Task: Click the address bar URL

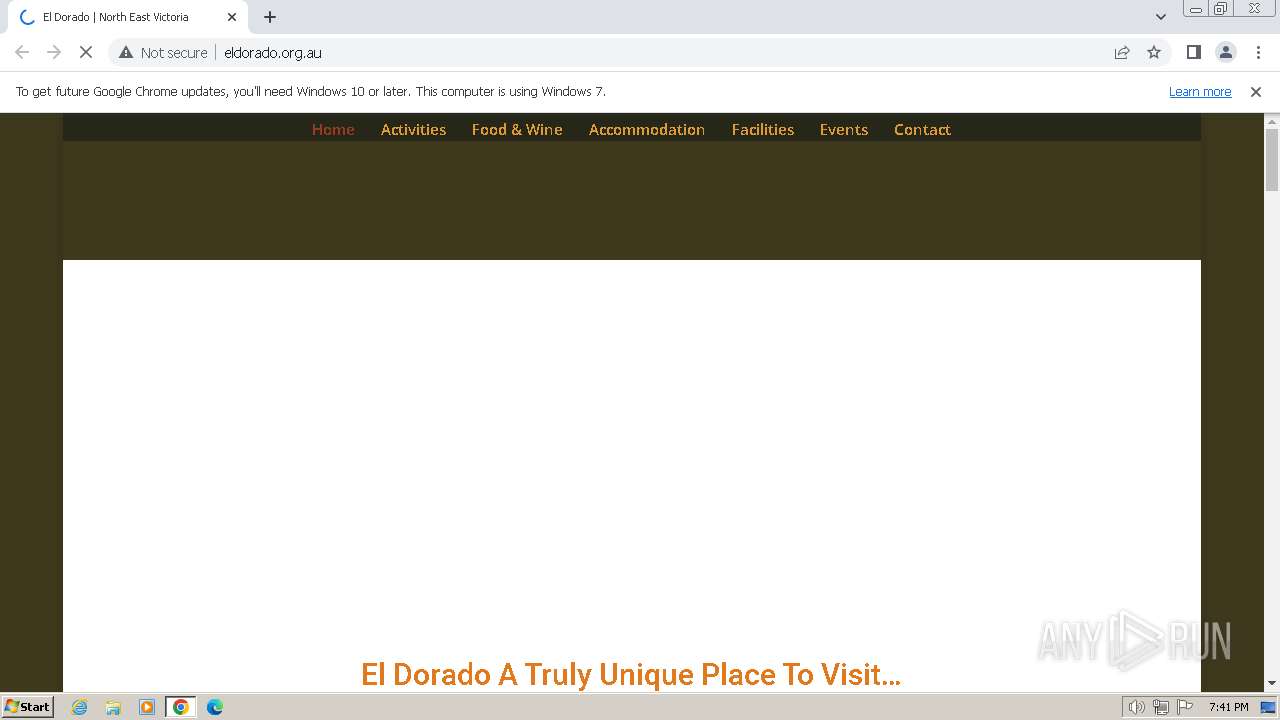Action: [x=273, y=52]
